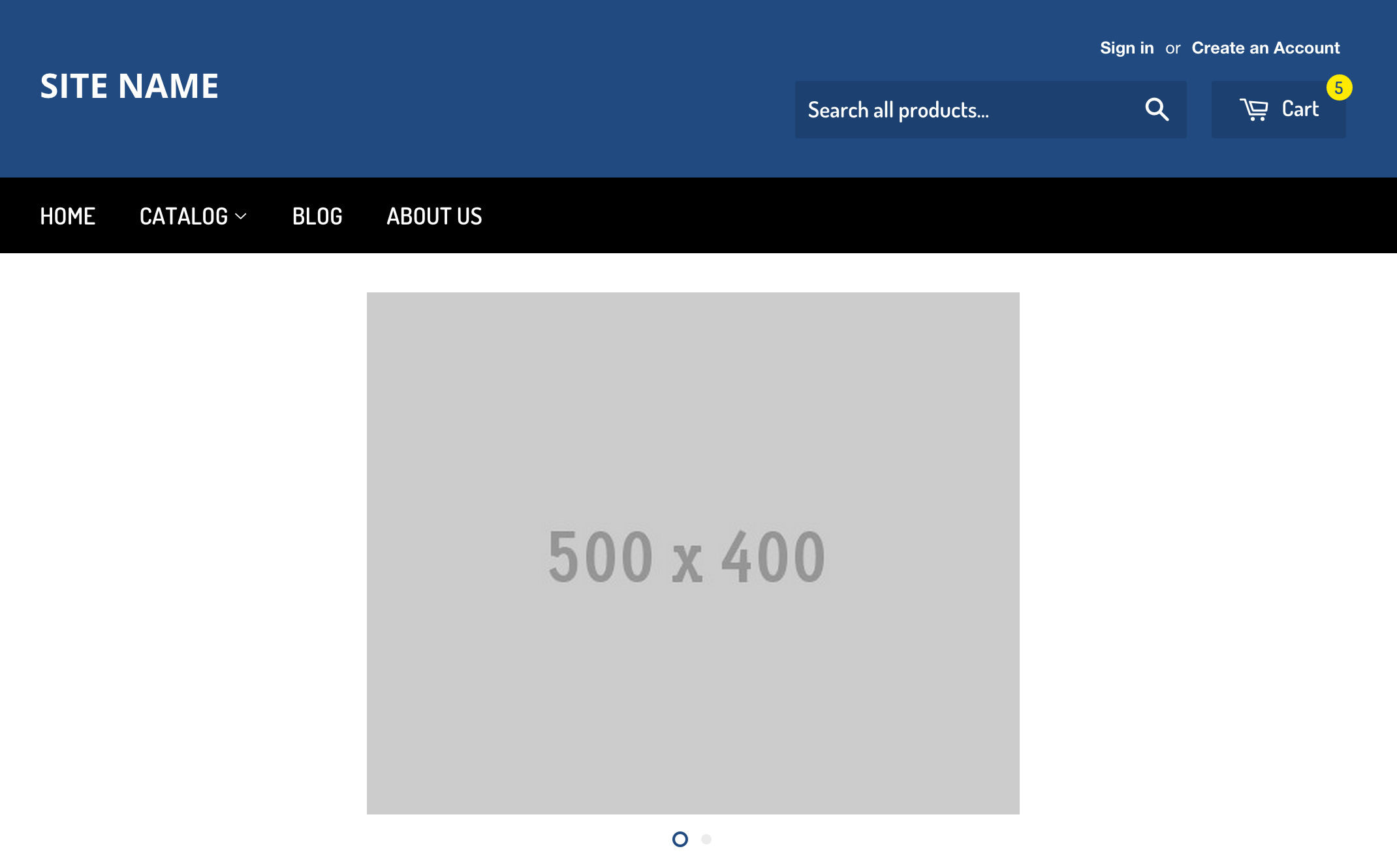The height and width of the screenshot is (868, 1397).
Task: Click the second carousel dot indicator
Action: tap(706, 839)
